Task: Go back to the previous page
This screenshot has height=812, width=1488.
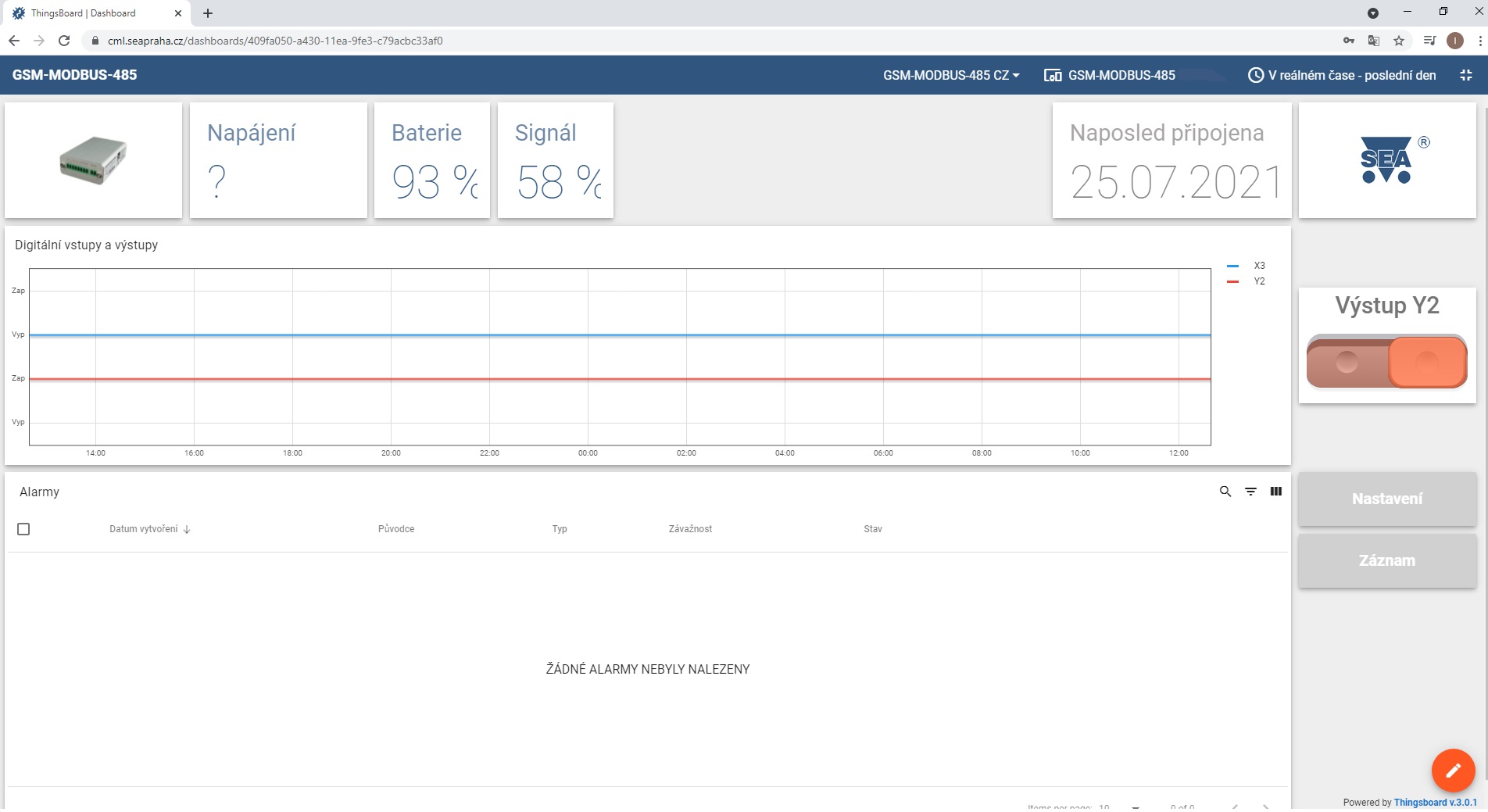Action: (14, 41)
